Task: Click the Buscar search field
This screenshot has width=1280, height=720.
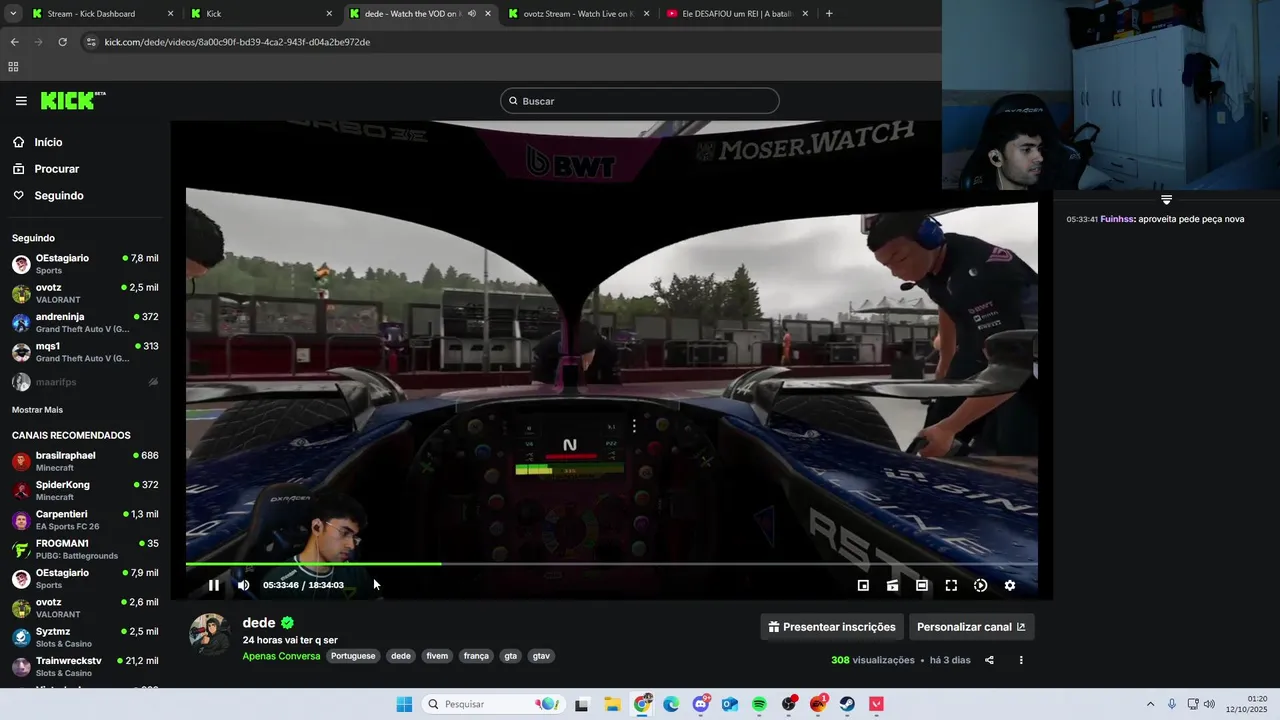Action: pyautogui.click(x=640, y=101)
